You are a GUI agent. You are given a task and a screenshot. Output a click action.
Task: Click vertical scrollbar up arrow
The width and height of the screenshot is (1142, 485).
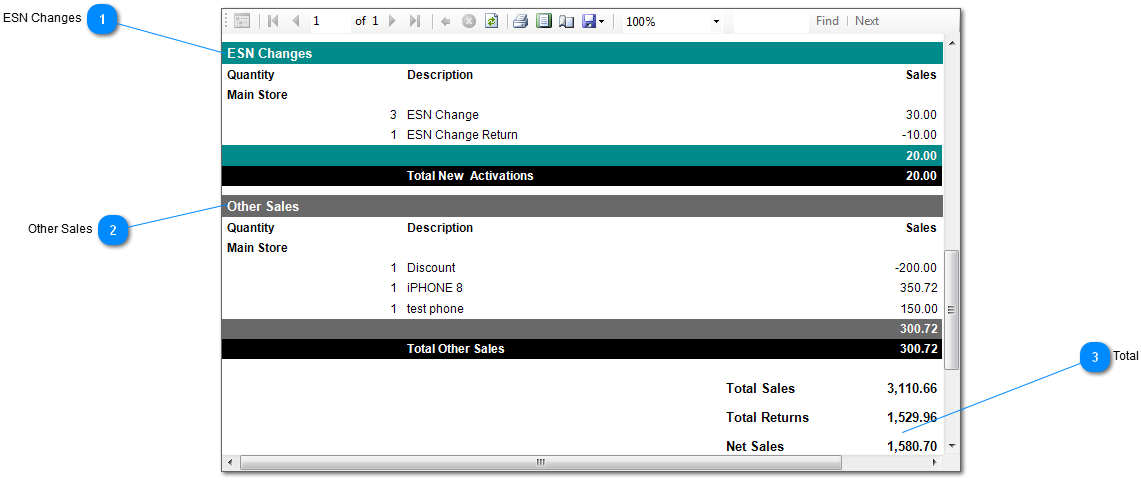tap(951, 44)
